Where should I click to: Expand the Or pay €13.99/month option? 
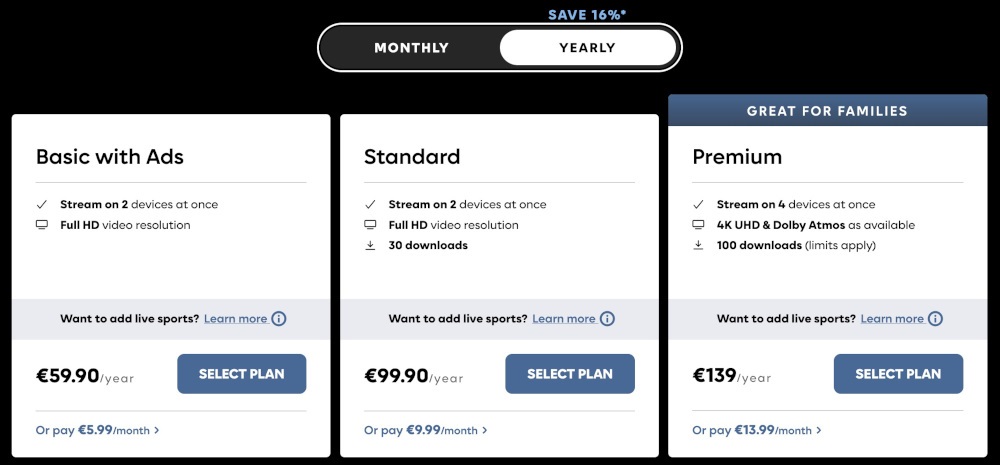tap(757, 431)
